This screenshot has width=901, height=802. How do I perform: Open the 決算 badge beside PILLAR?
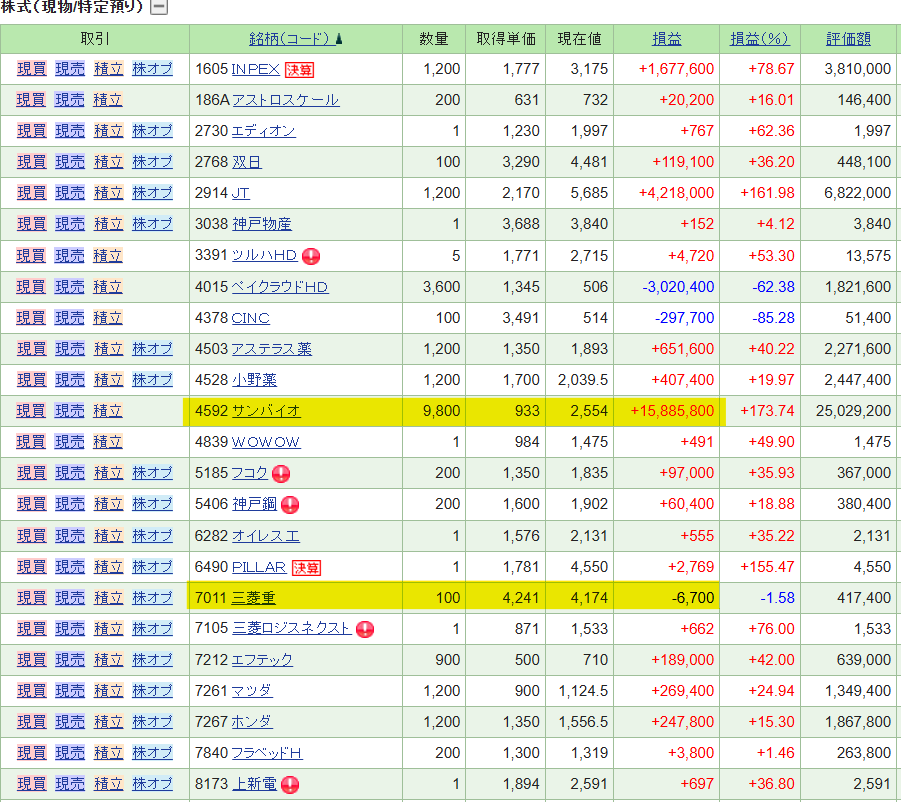306,567
